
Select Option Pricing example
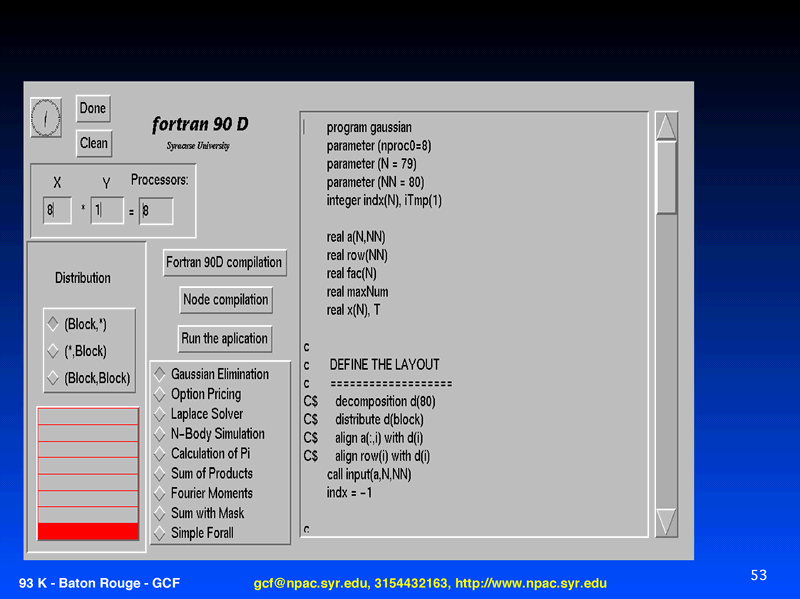click(x=198, y=394)
